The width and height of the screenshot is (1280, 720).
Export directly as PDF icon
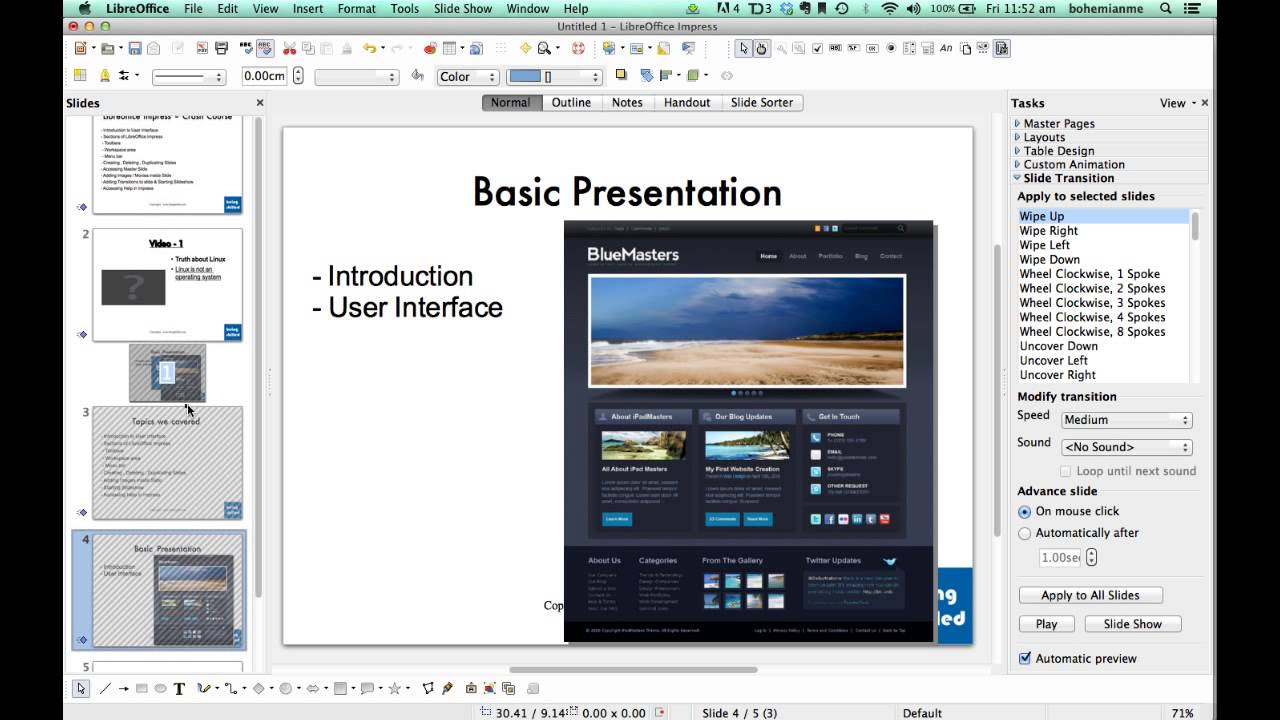(x=201, y=48)
